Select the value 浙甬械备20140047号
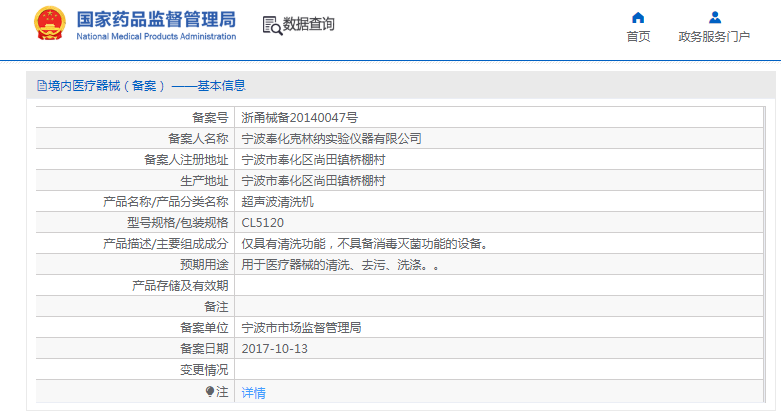781x418 pixels. pyautogui.click(x=299, y=118)
